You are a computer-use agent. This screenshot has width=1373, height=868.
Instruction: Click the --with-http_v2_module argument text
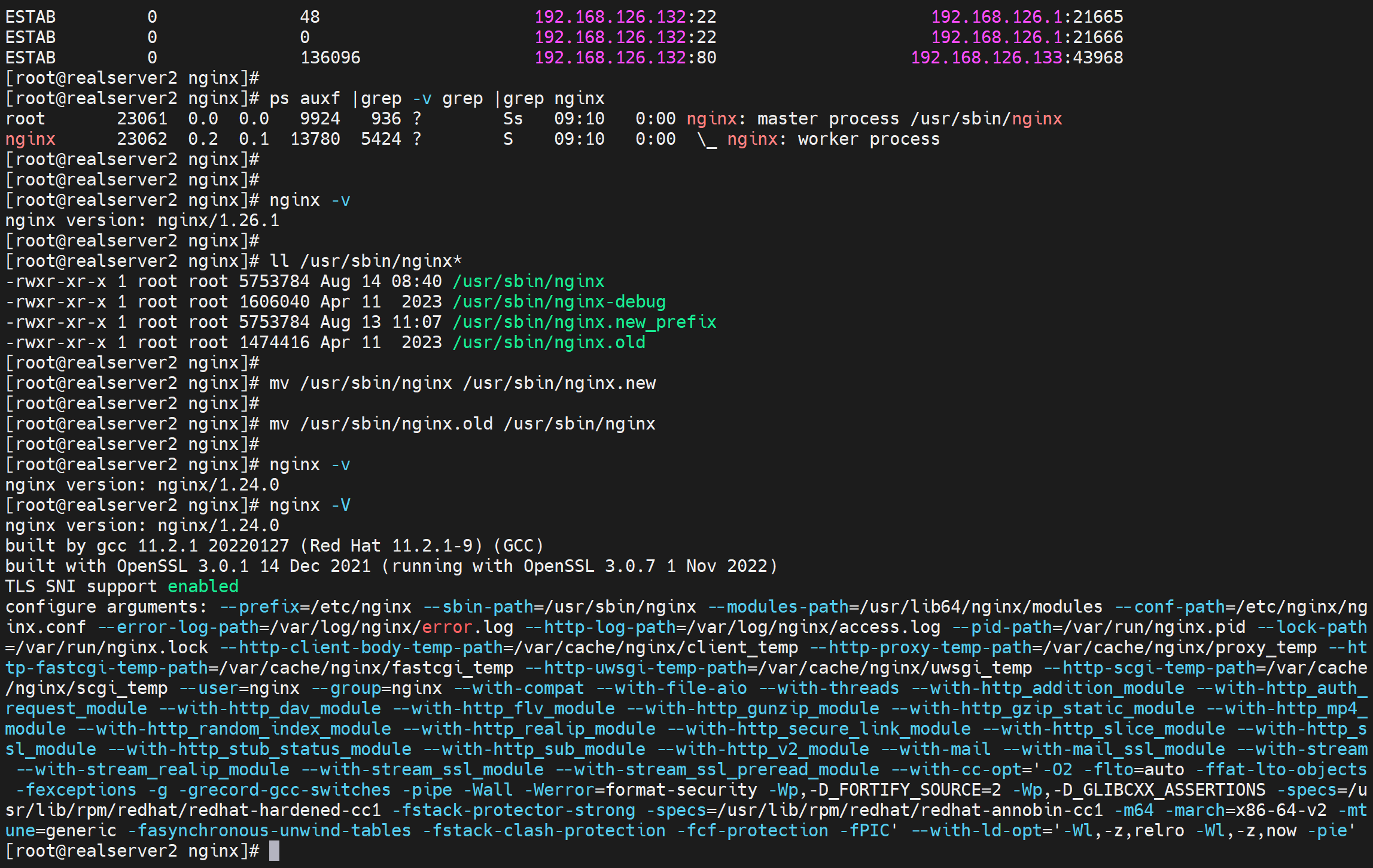[763, 749]
